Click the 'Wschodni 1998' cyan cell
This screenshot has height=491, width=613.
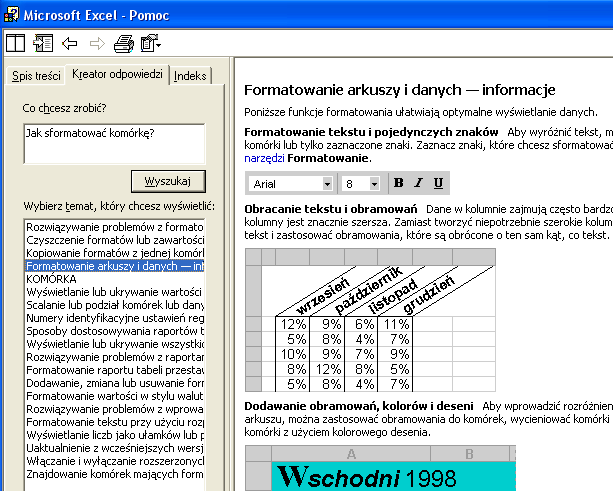[393, 476]
